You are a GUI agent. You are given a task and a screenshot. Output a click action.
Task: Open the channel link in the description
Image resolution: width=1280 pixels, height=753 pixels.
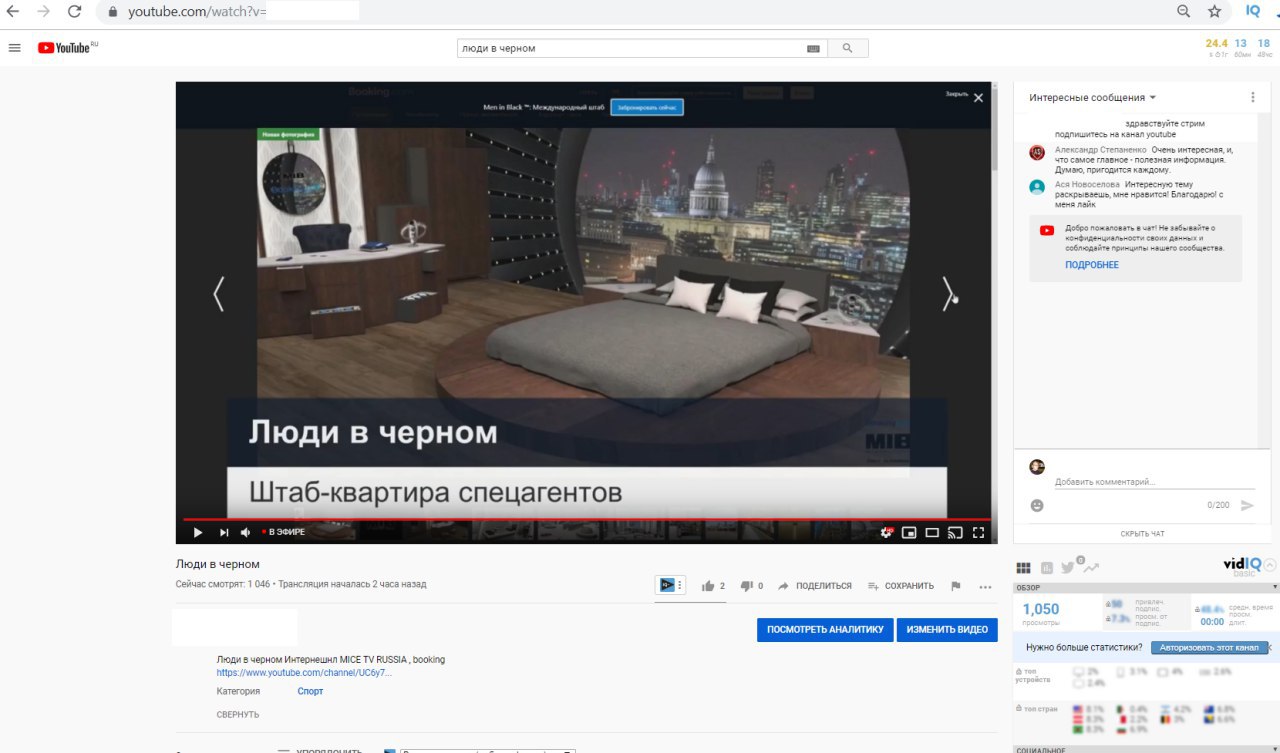tap(304, 673)
